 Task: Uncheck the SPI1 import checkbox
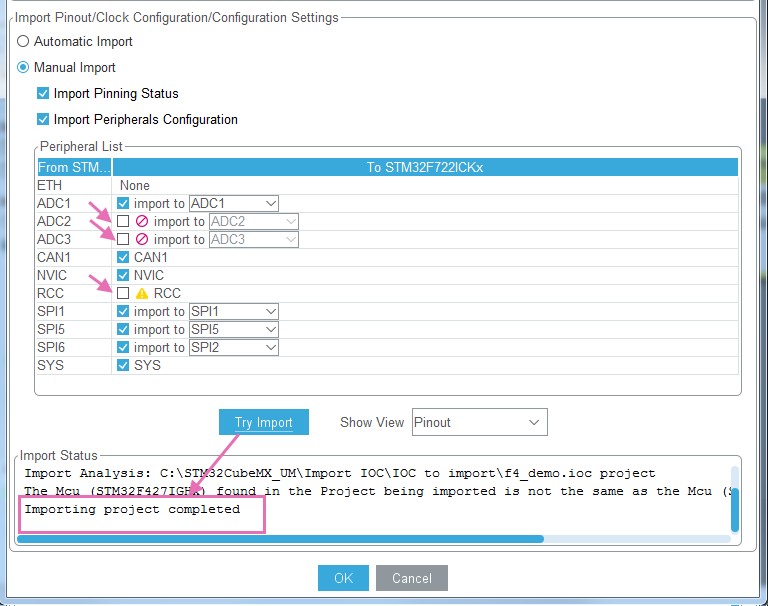[x=123, y=311]
